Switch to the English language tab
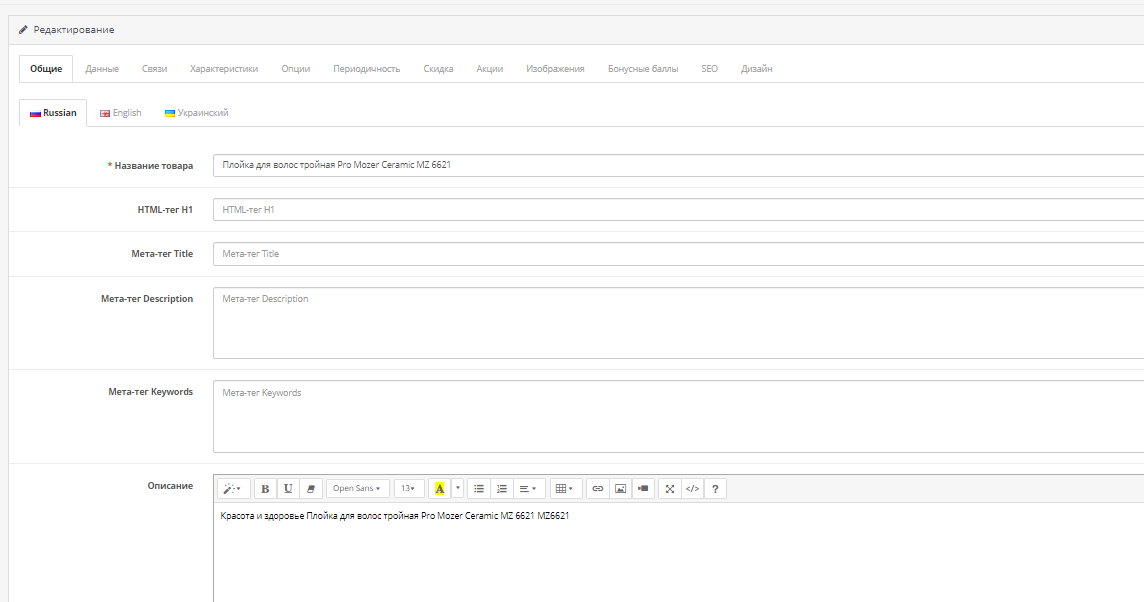Image resolution: width=1144 pixels, height=602 pixels. tap(120, 113)
